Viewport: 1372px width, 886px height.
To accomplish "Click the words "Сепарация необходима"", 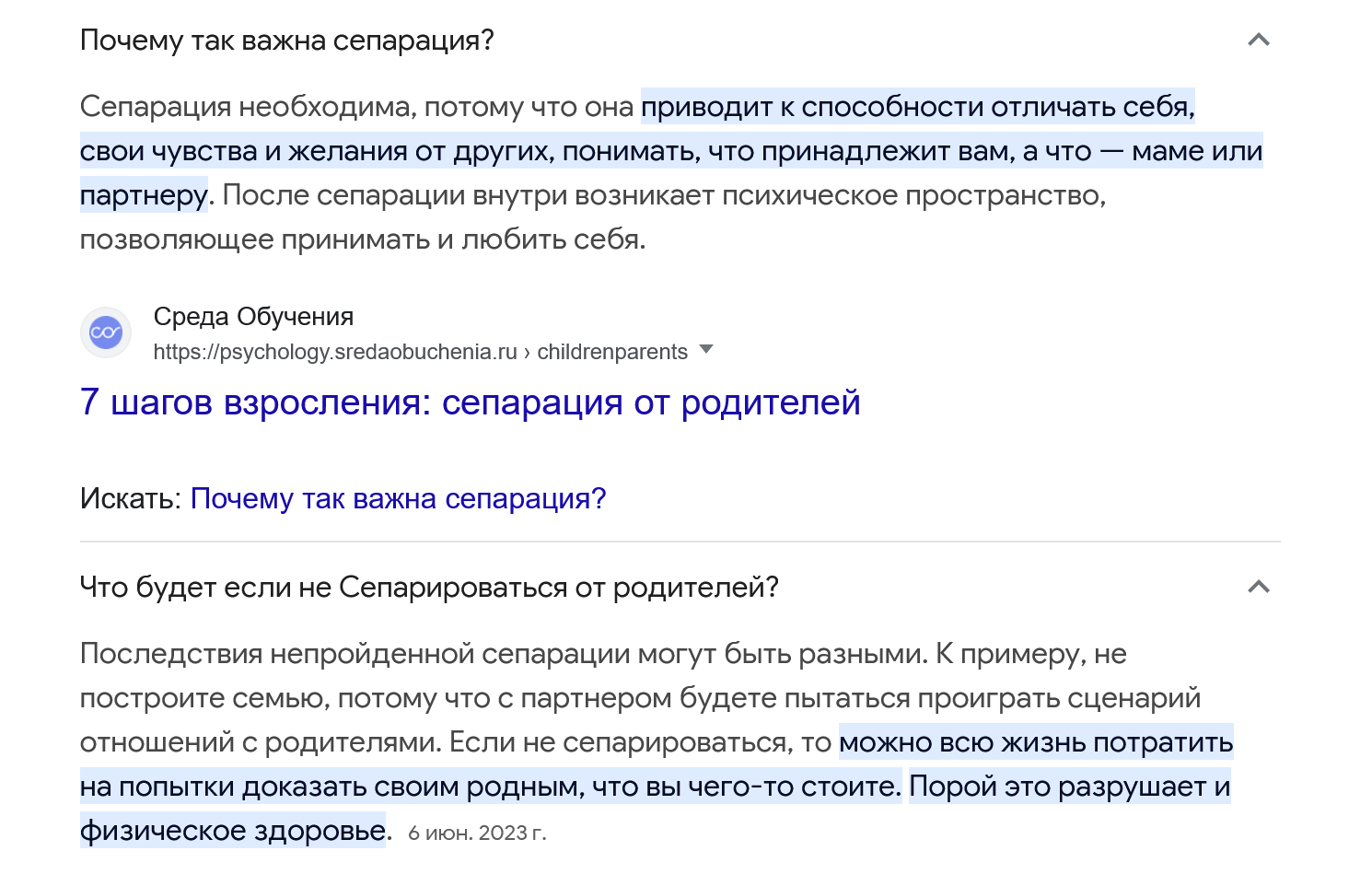I will (247, 107).
